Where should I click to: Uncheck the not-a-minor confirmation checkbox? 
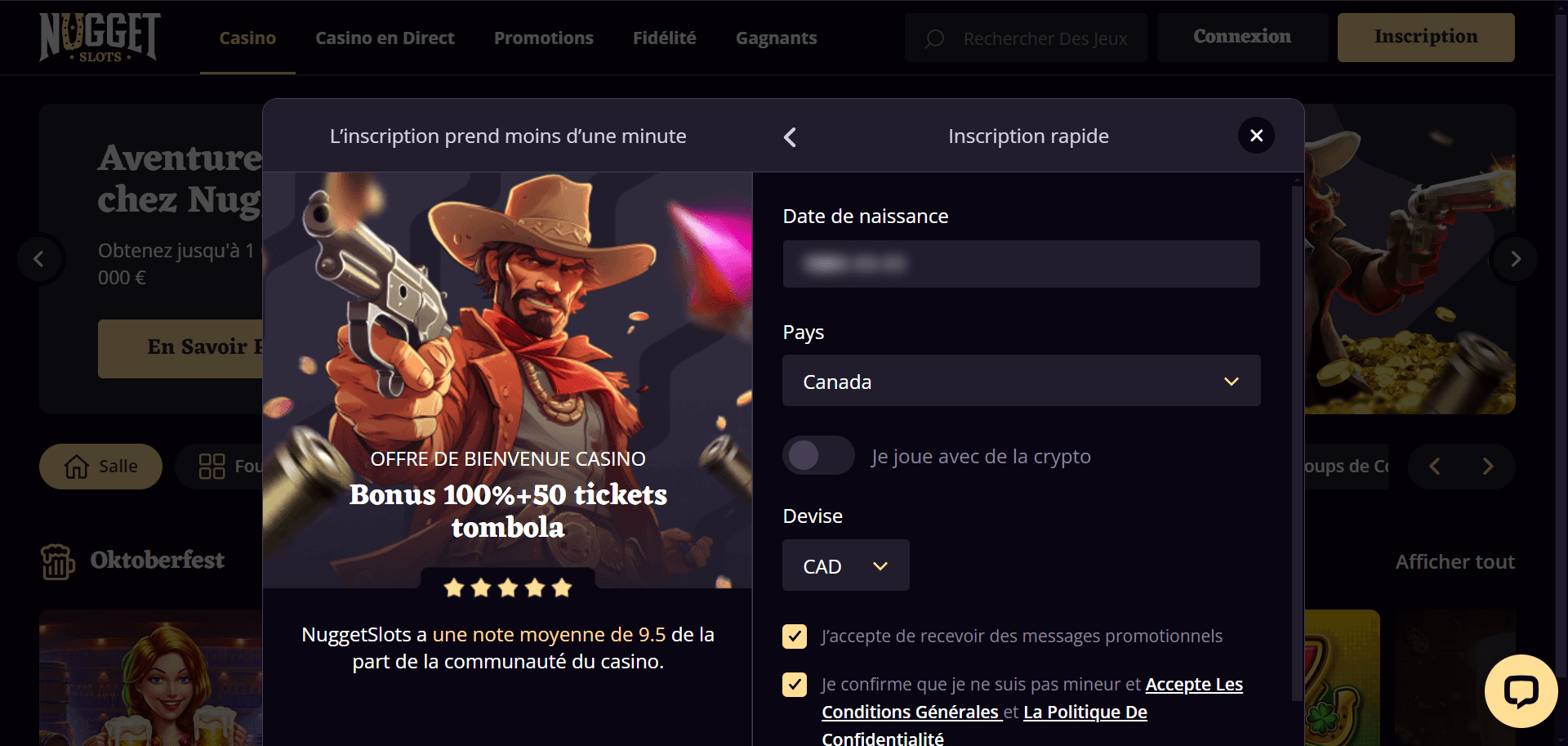(795, 685)
